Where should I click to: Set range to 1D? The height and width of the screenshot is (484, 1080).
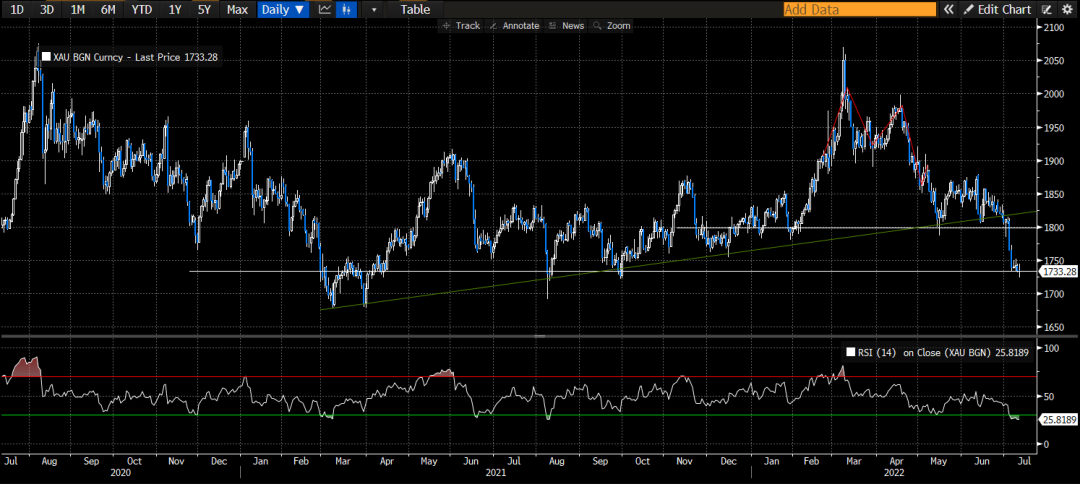[17, 9]
